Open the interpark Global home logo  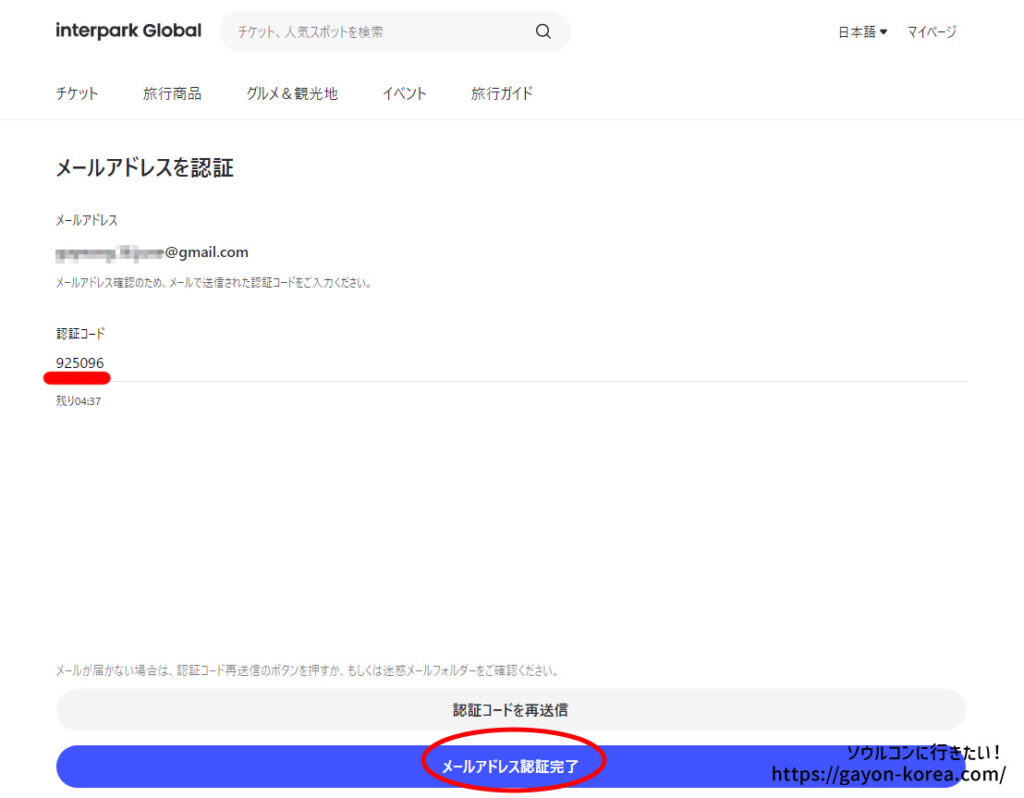[129, 31]
